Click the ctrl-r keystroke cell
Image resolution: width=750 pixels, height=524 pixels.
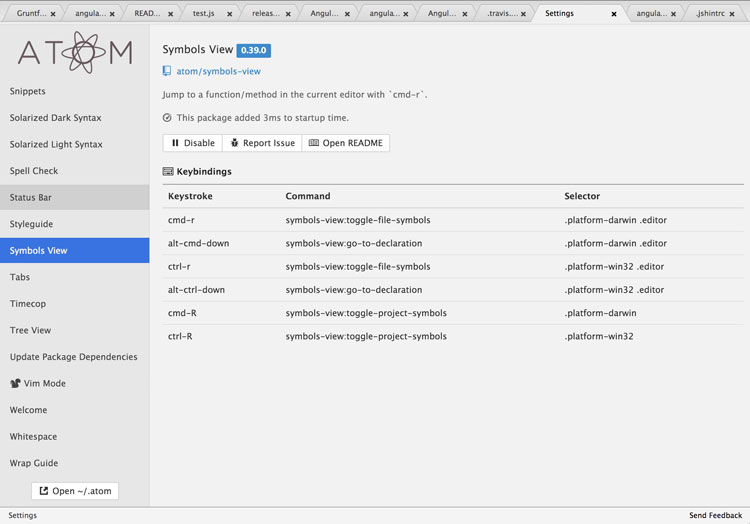point(179,266)
